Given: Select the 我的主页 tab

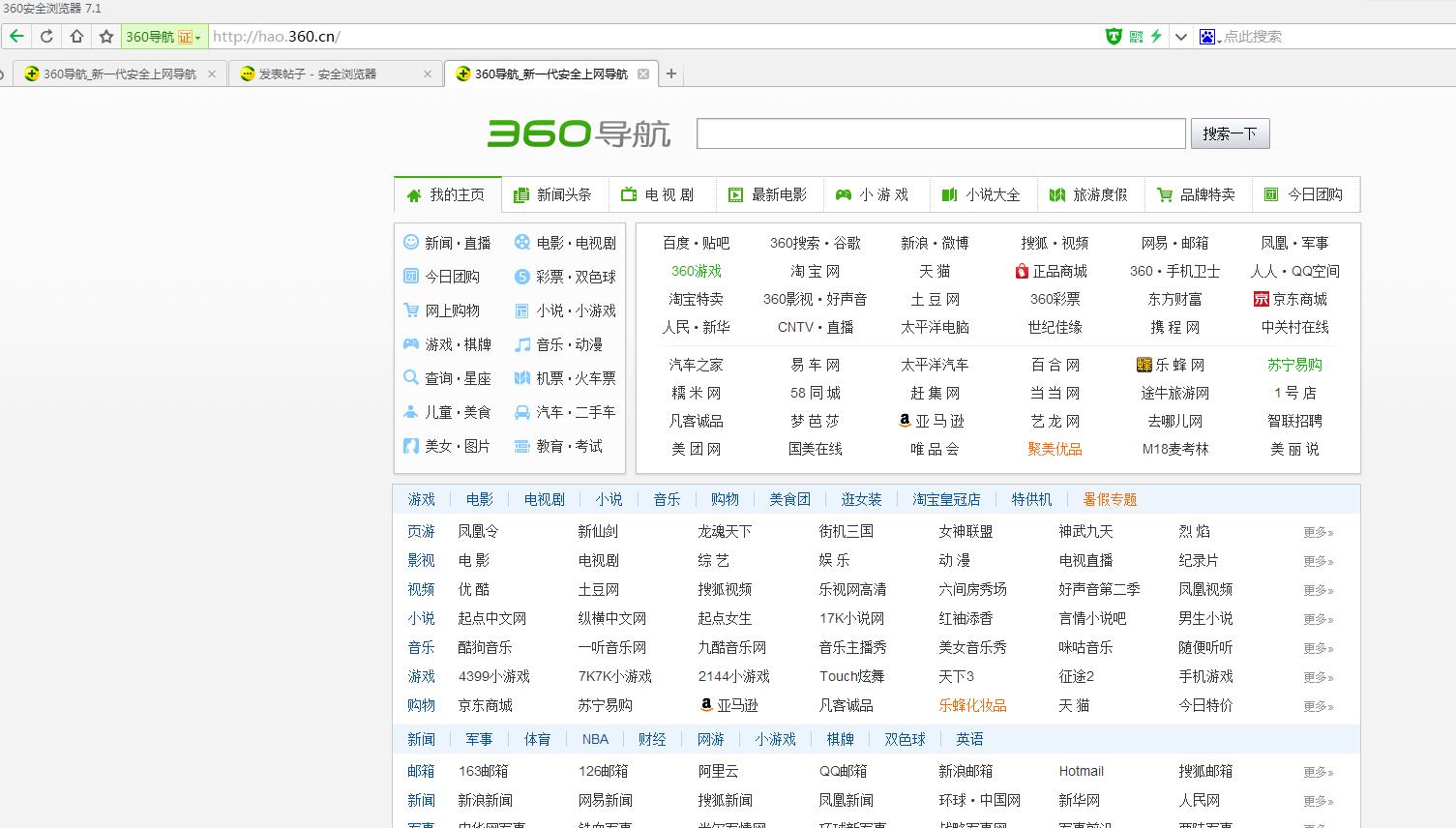Looking at the screenshot, I should [x=448, y=194].
